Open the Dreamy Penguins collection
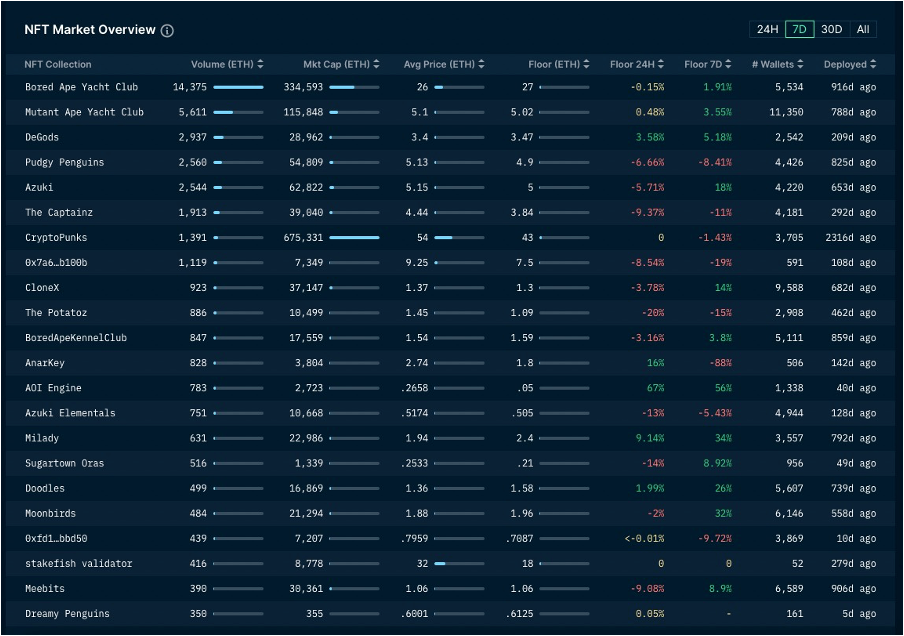The width and height of the screenshot is (904, 636). click(67, 614)
